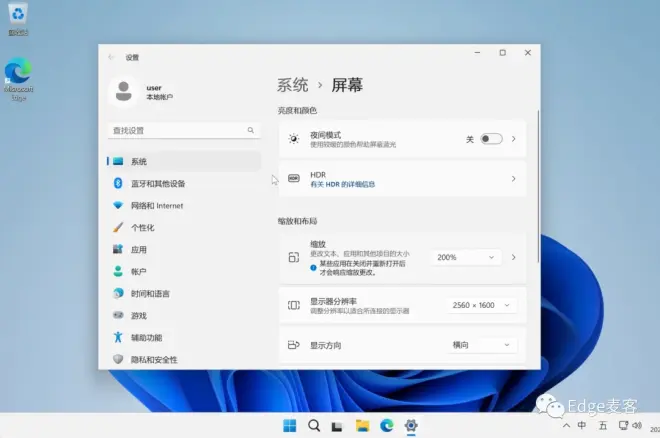Click the Windows Start button
The width and height of the screenshot is (660, 438).
click(290, 426)
